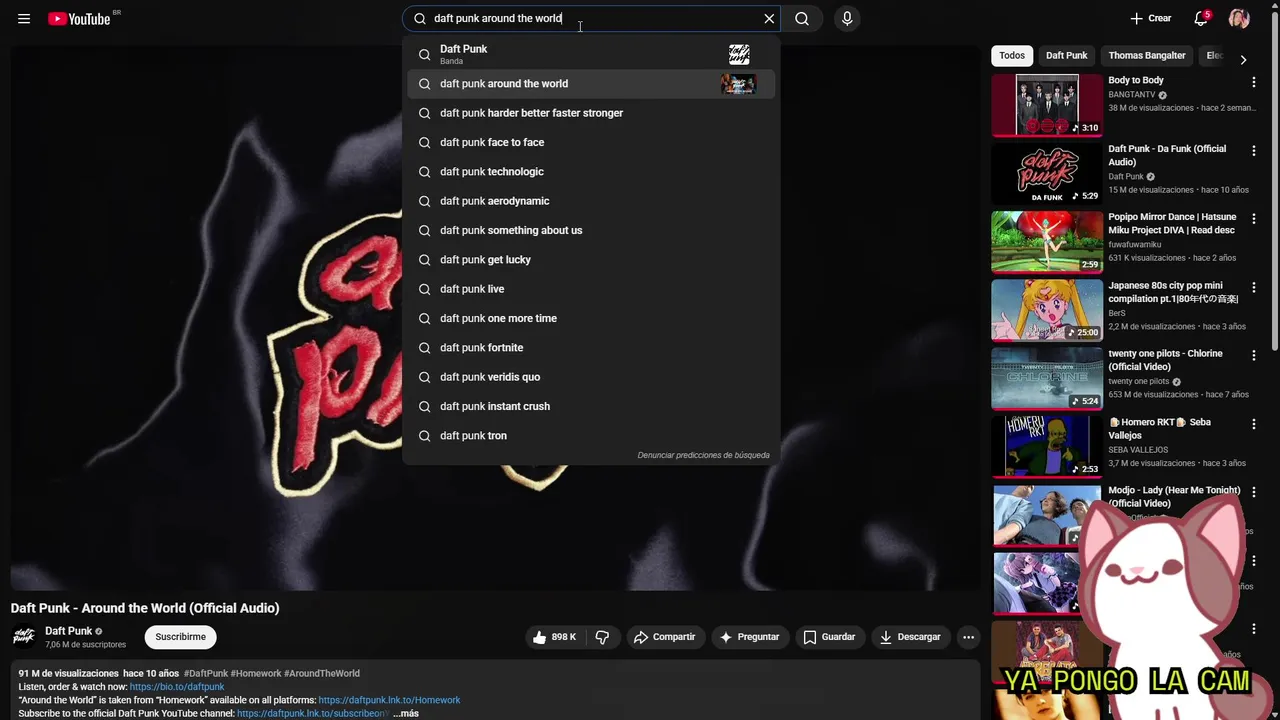Show more filter chips with arrow
This screenshot has height=720, width=1280.
pyautogui.click(x=1243, y=59)
